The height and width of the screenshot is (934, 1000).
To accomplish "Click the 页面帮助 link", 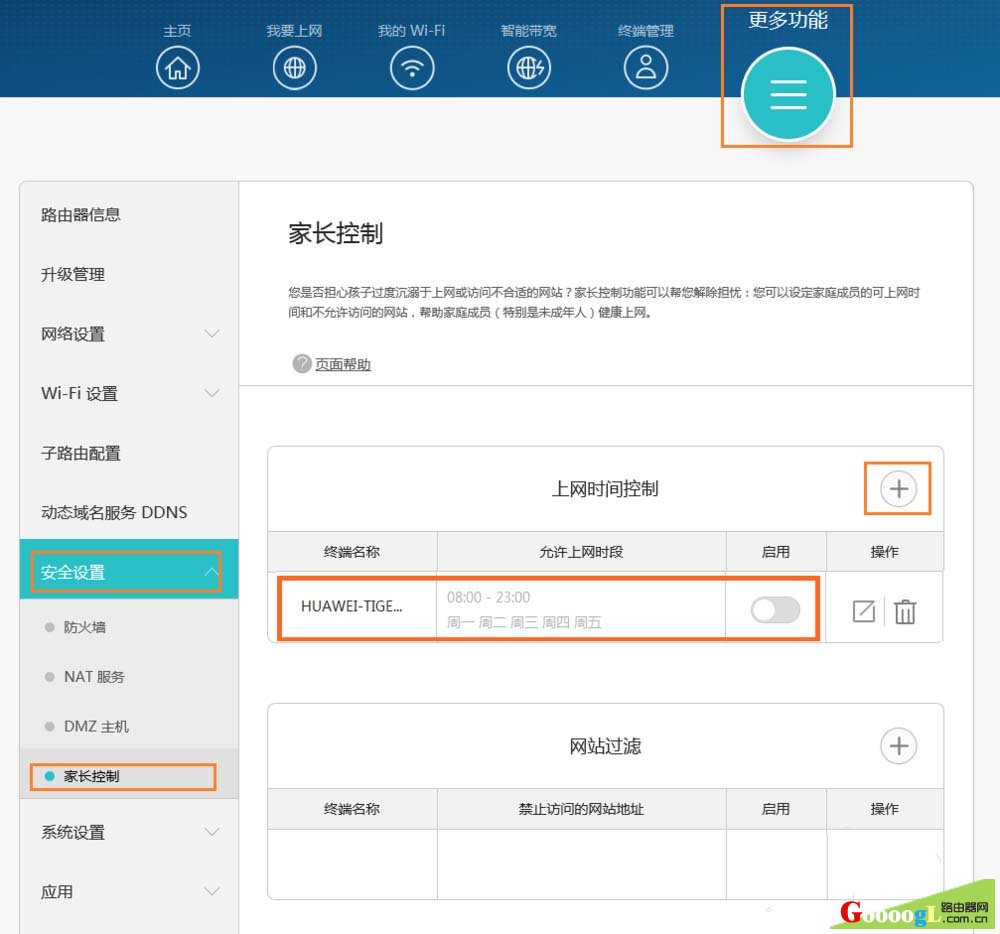I will pos(342,365).
